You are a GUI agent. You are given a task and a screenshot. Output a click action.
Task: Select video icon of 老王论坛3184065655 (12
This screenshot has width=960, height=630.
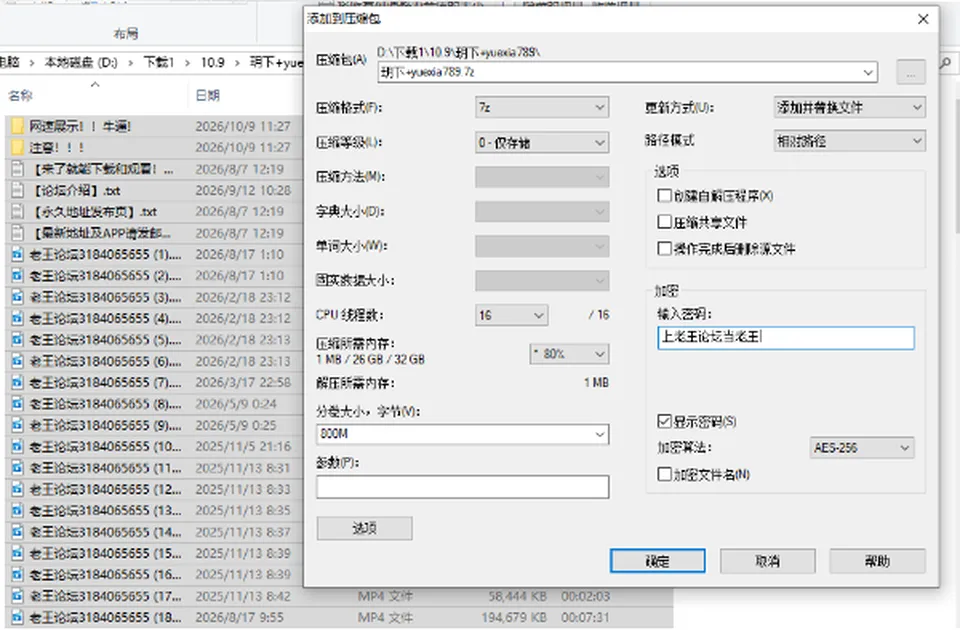[18, 489]
